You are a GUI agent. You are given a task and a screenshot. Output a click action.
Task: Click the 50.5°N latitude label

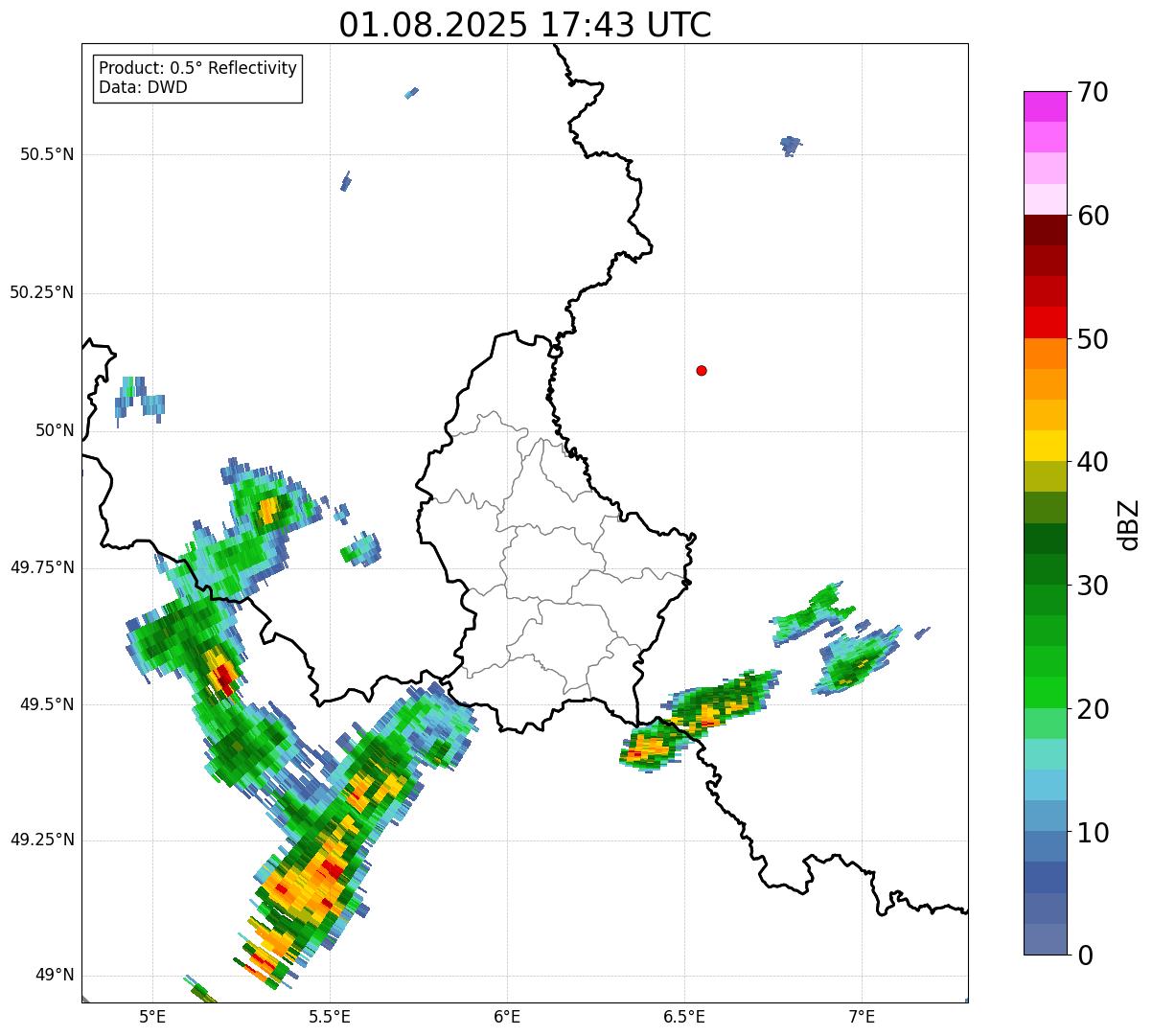pyautogui.click(x=46, y=155)
